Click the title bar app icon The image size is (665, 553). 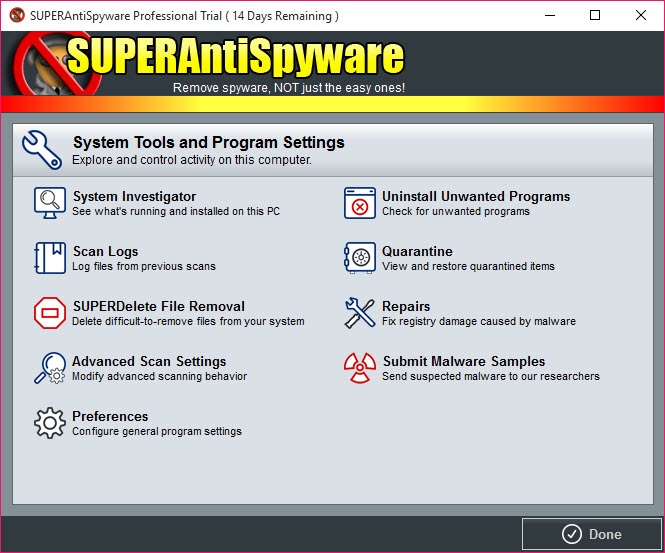click(17, 15)
